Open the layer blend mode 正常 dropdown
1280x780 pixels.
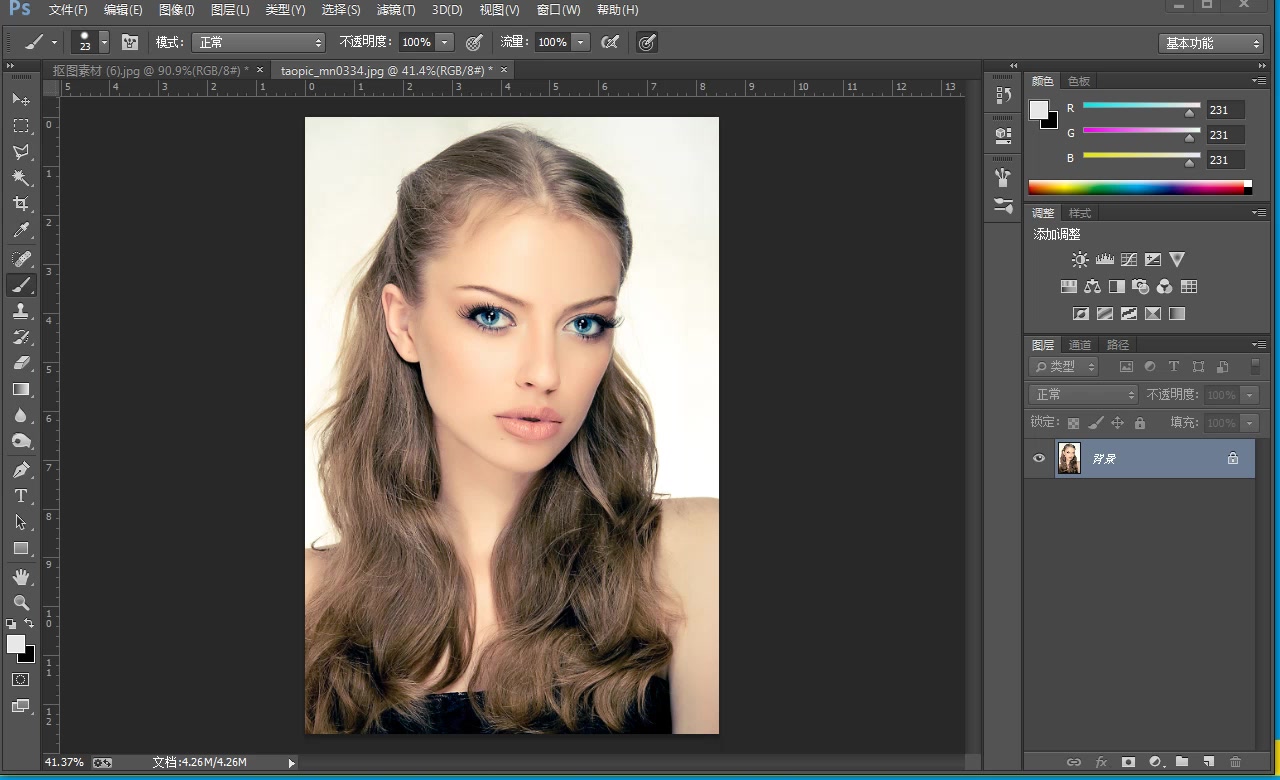(1083, 395)
